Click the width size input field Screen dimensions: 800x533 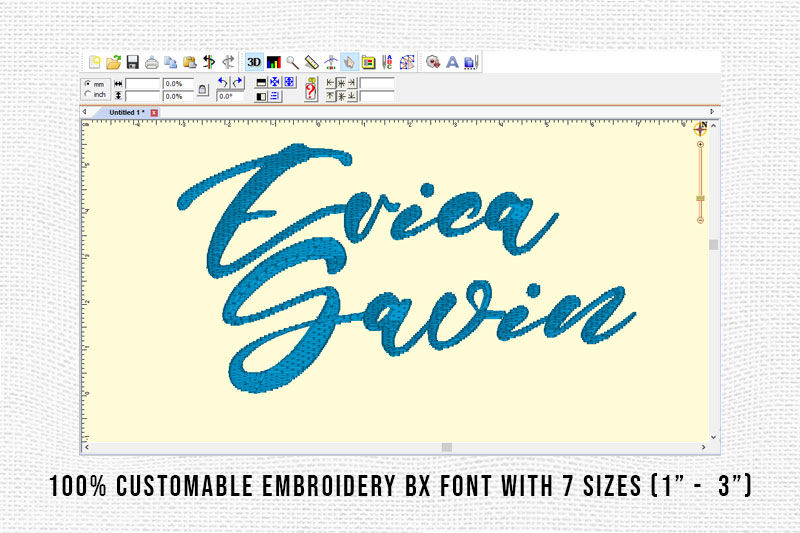(143, 84)
